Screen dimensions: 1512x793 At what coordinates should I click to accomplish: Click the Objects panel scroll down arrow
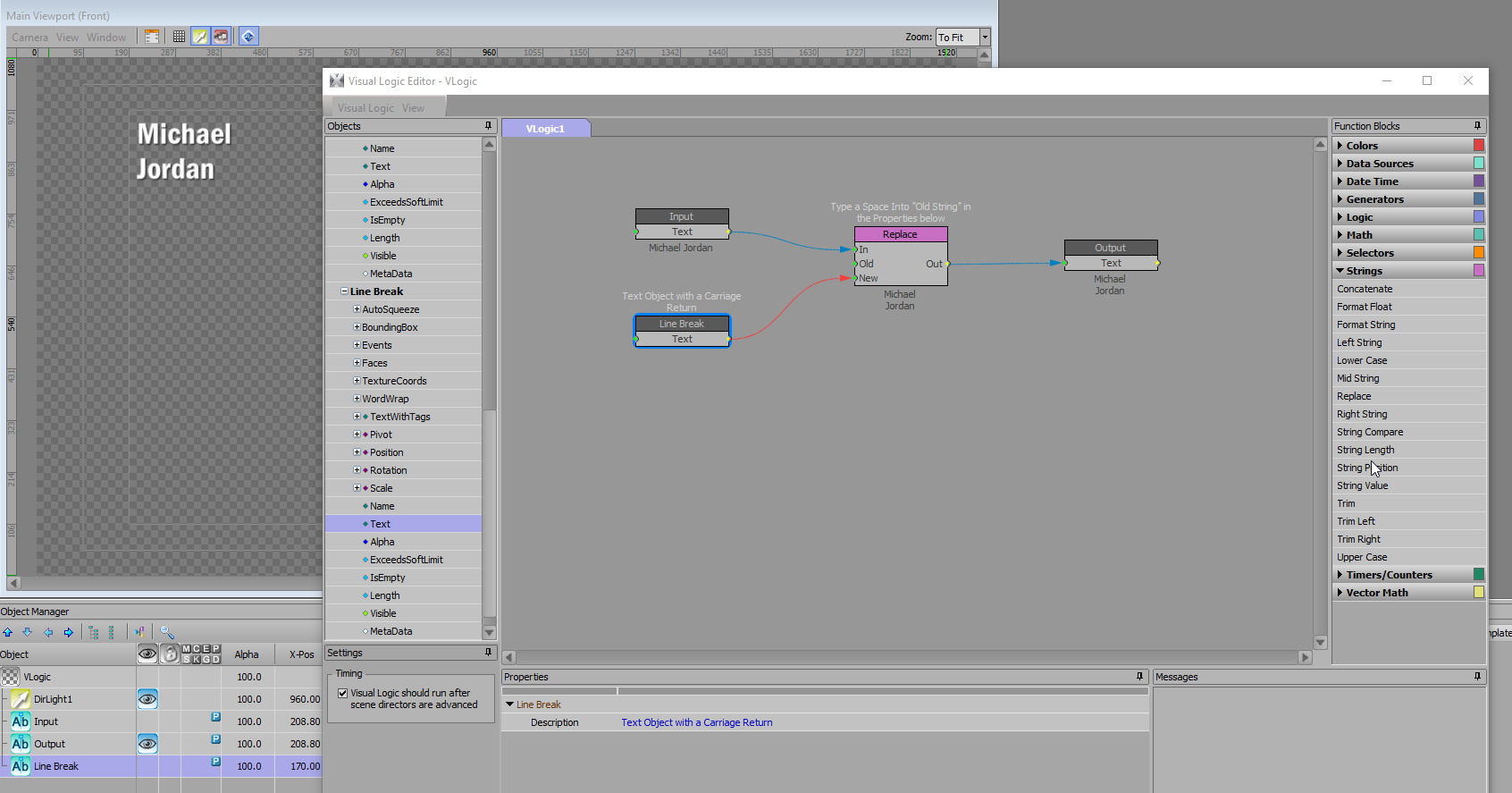[x=489, y=633]
